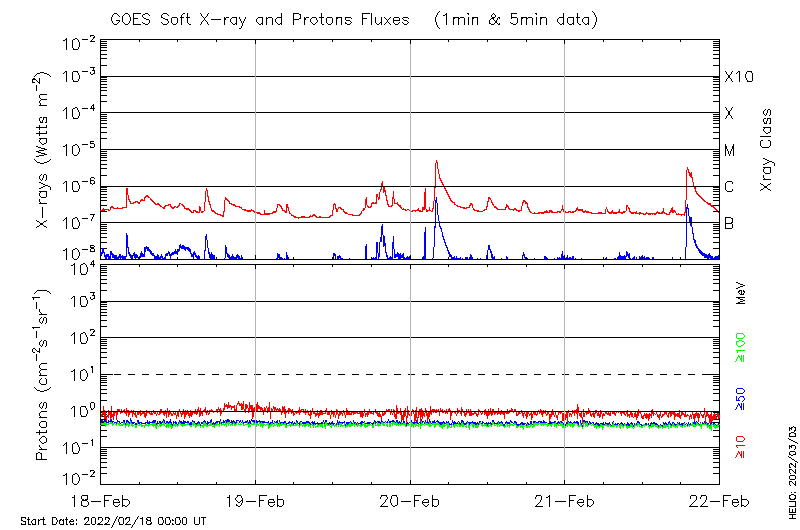
Task: Click the tallest red X-ray peak after 20-Feb
Action: (x=436, y=162)
